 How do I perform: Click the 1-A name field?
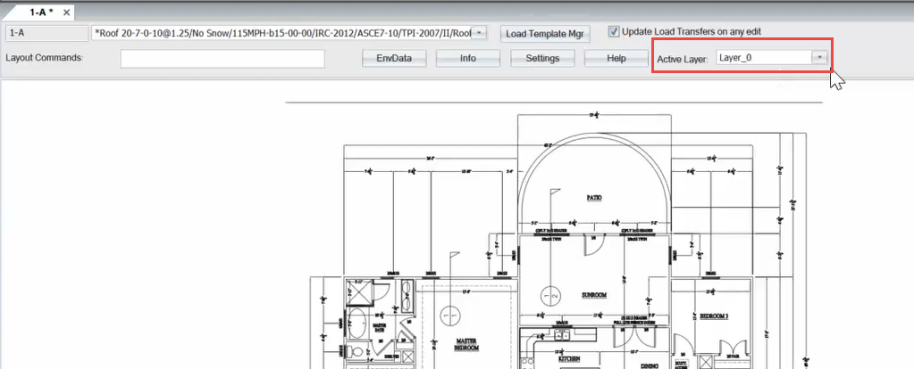(x=47, y=33)
